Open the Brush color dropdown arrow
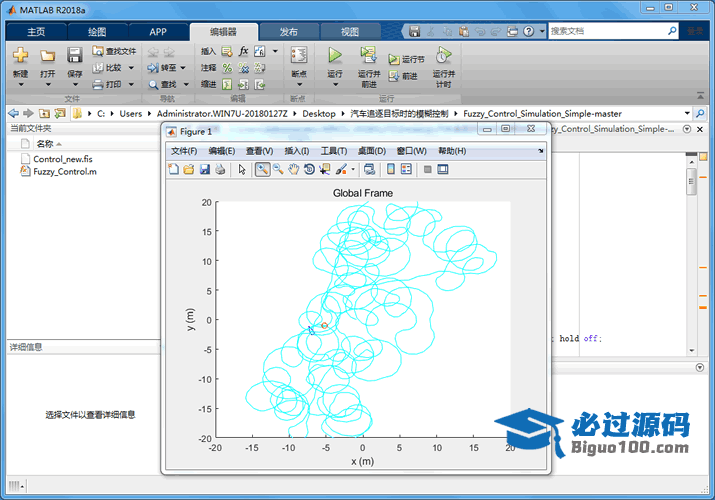 [353, 170]
